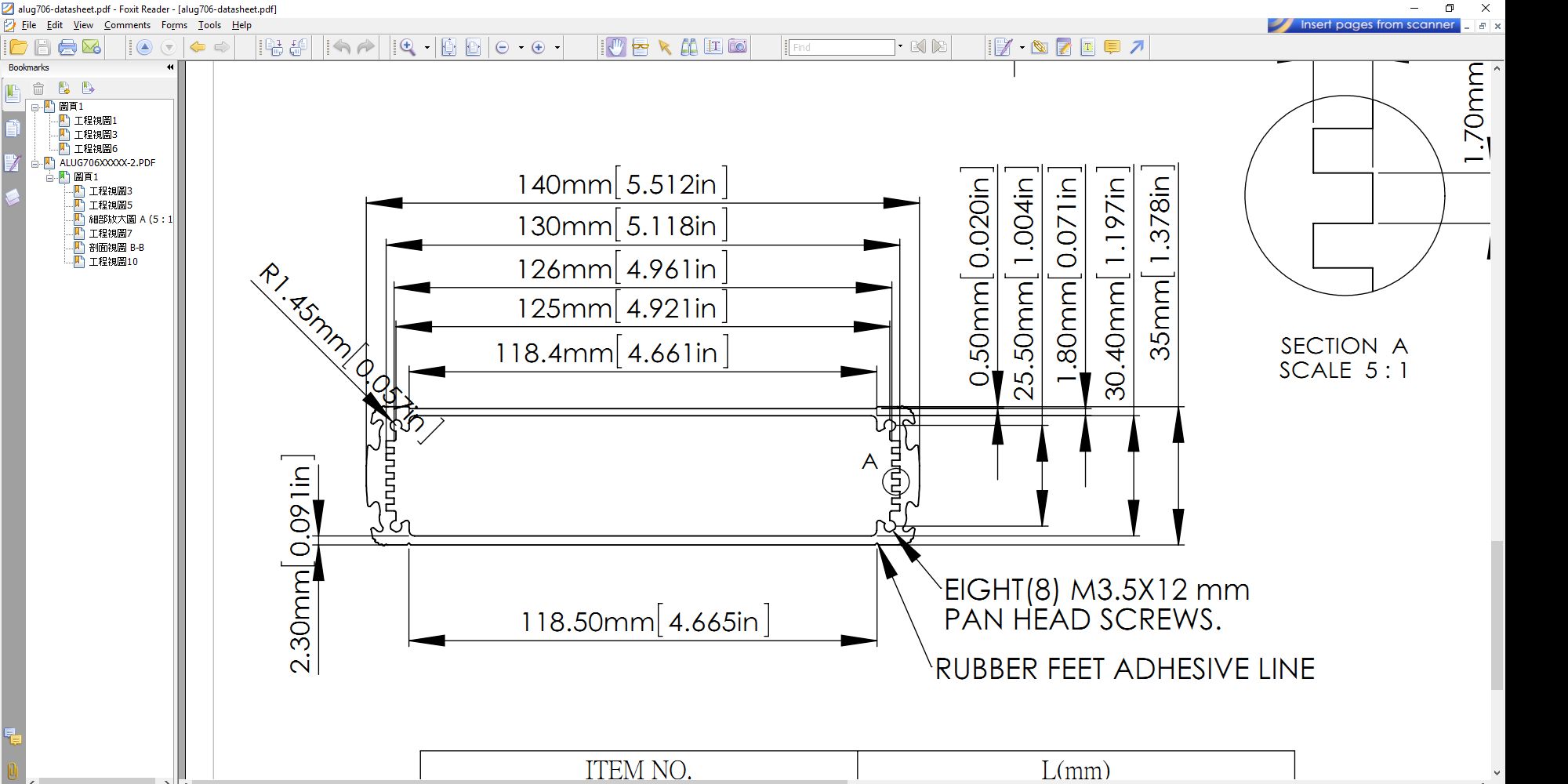Click the Zoom In plus icon
The image size is (1568, 784).
pyautogui.click(x=539, y=47)
